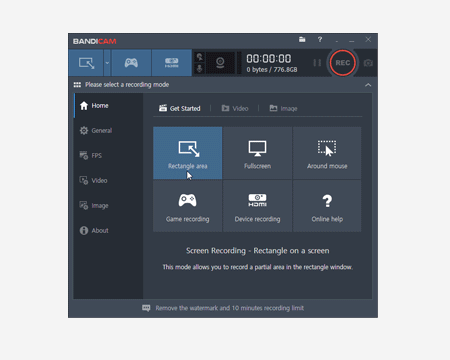Choose the Fullscreen recording tile
This screenshot has height=360, width=450.
tap(257, 153)
